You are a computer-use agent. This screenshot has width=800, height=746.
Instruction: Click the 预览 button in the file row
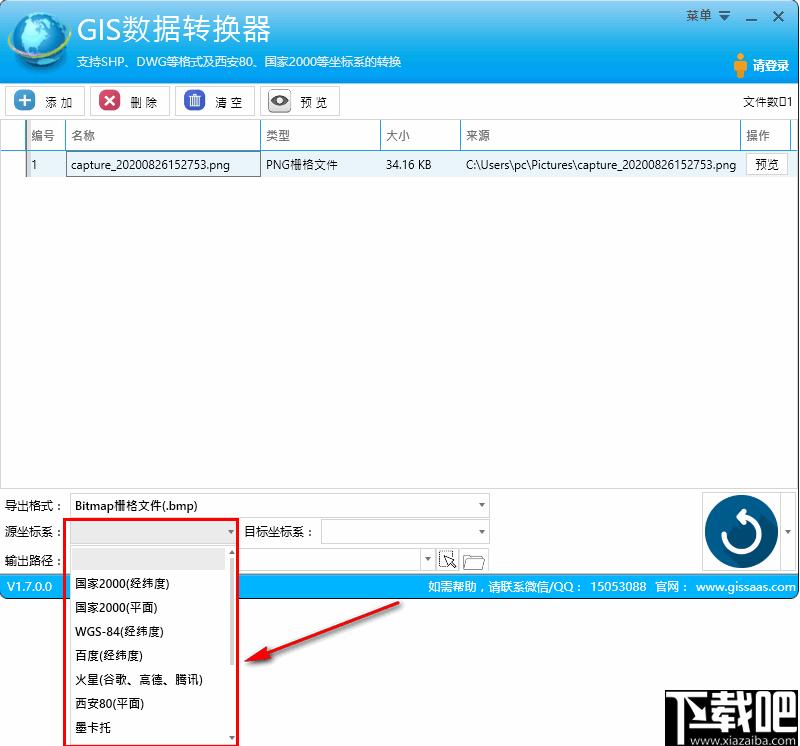pos(767,164)
